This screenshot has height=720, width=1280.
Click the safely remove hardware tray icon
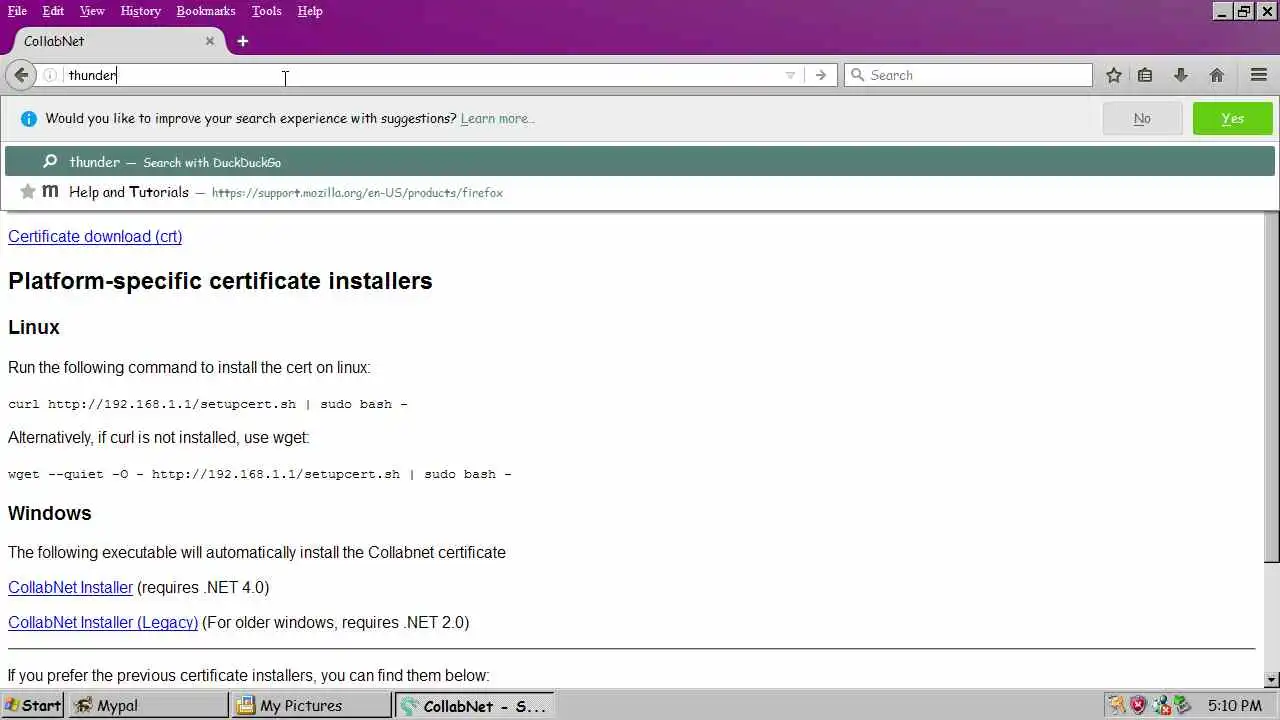1181,705
